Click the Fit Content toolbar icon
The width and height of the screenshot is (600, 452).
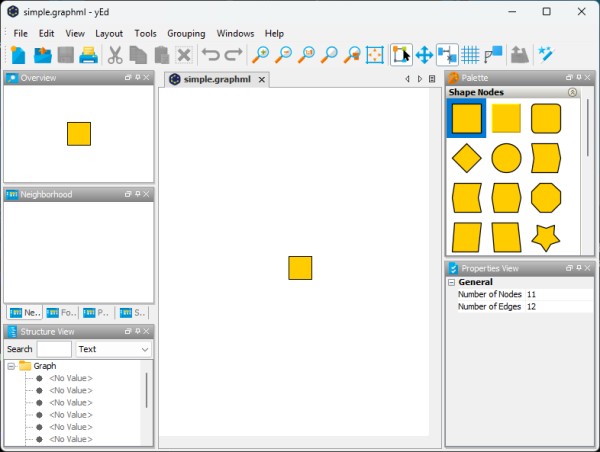[375, 55]
